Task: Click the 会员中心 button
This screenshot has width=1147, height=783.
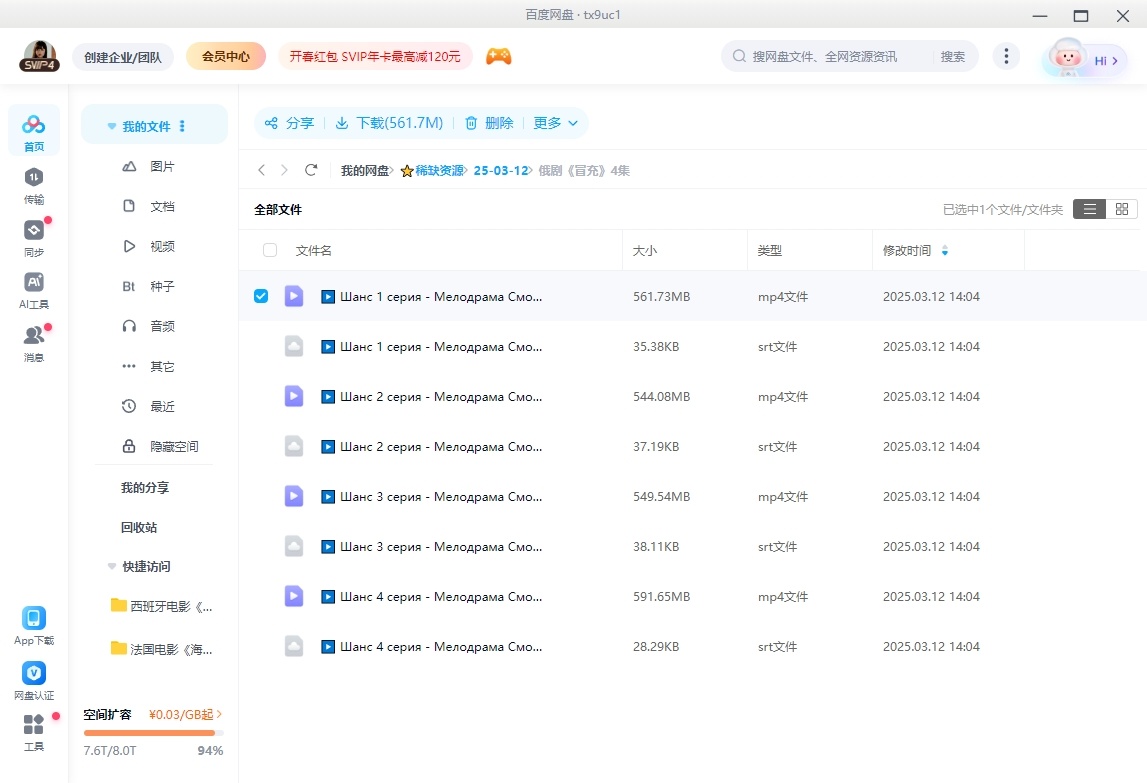Action: pos(226,57)
